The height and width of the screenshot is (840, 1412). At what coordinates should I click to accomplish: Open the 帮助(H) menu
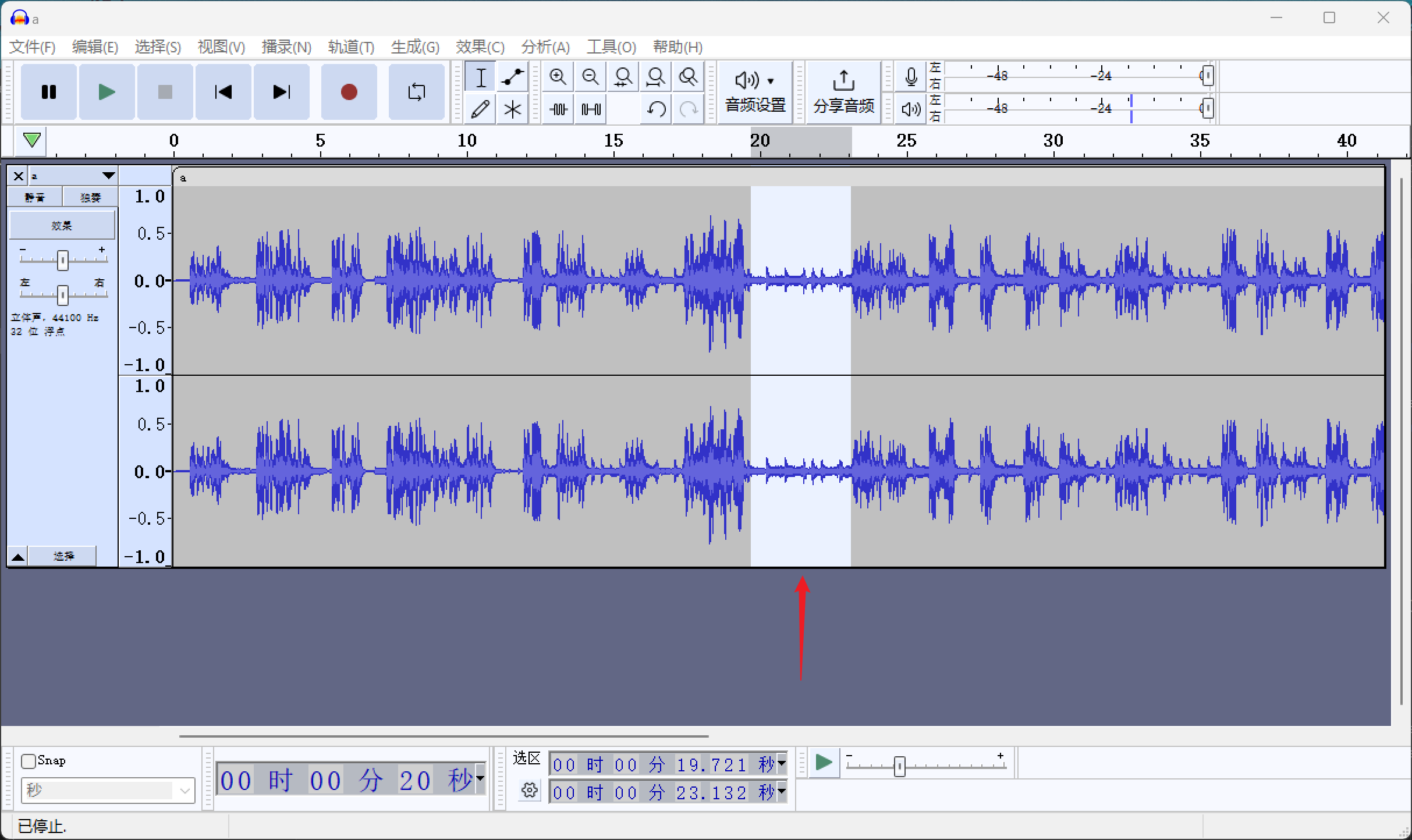point(677,47)
